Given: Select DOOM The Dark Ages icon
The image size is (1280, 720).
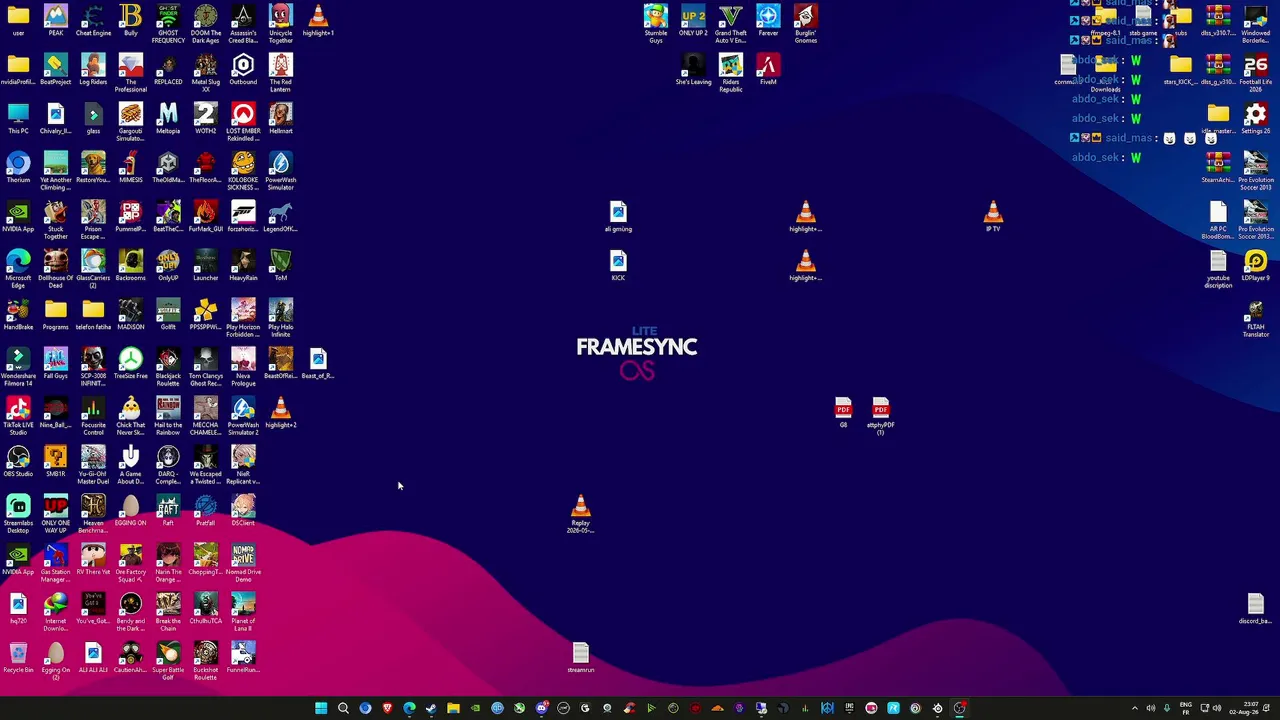Looking at the screenshot, I should pos(205,24).
